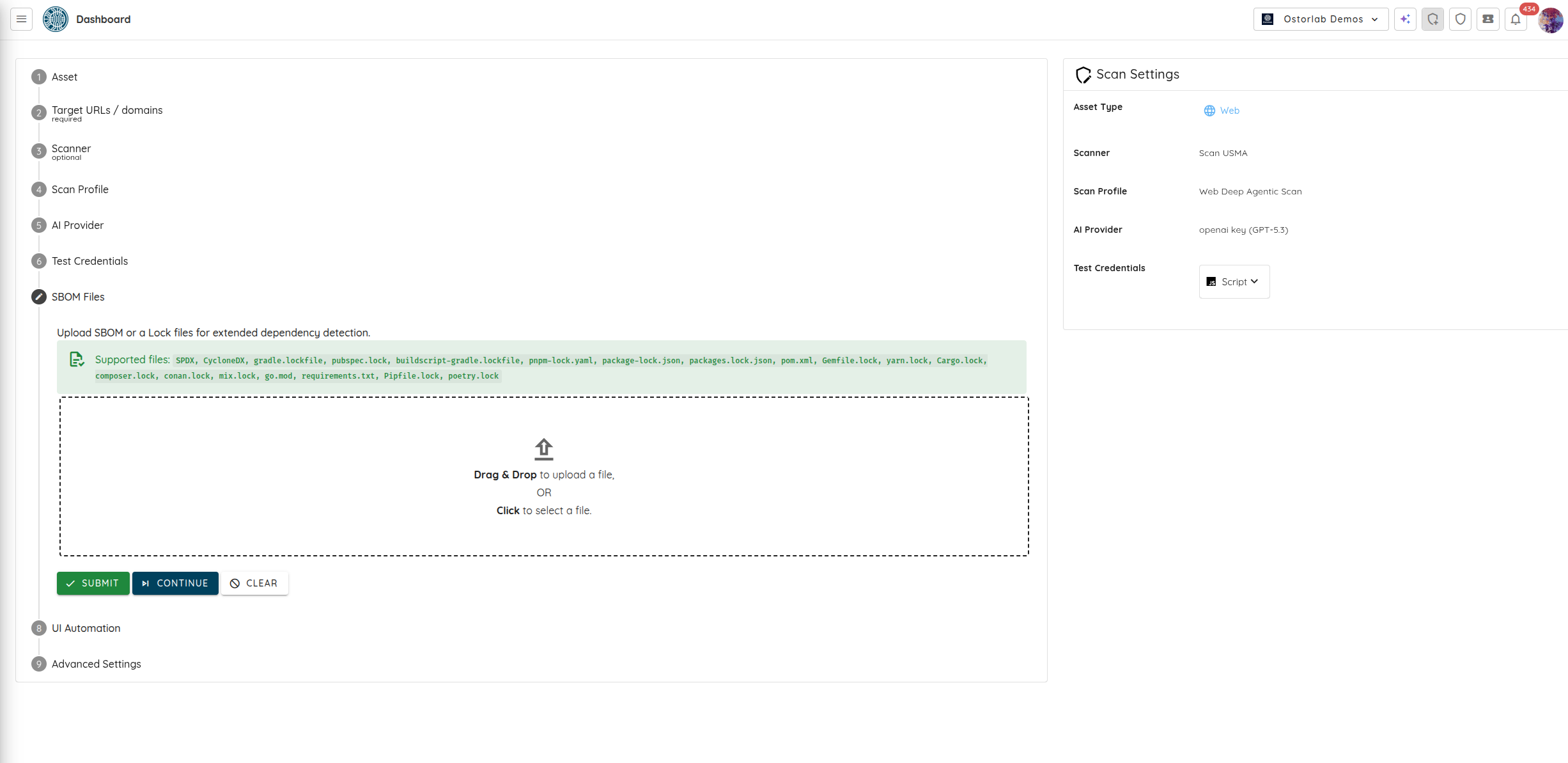This screenshot has height=763, width=1568.
Task: Open the Dashboard menu item
Action: pos(103,19)
